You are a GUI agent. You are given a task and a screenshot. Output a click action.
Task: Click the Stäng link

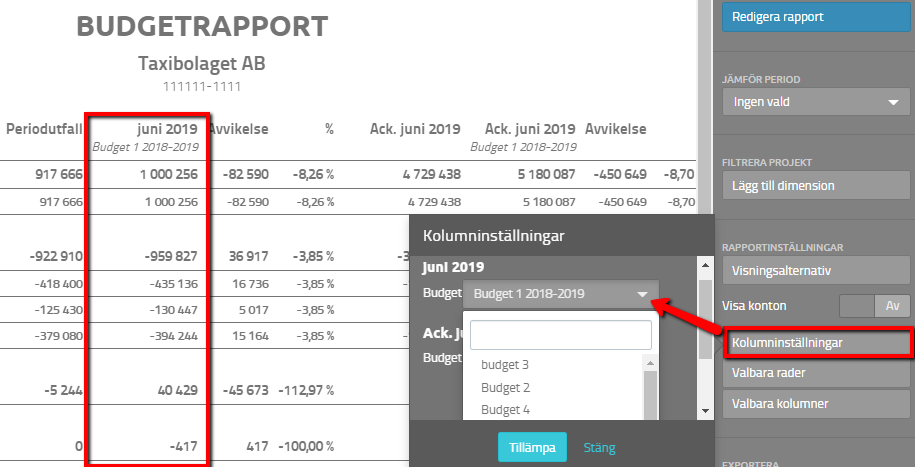click(x=599, y=448)
